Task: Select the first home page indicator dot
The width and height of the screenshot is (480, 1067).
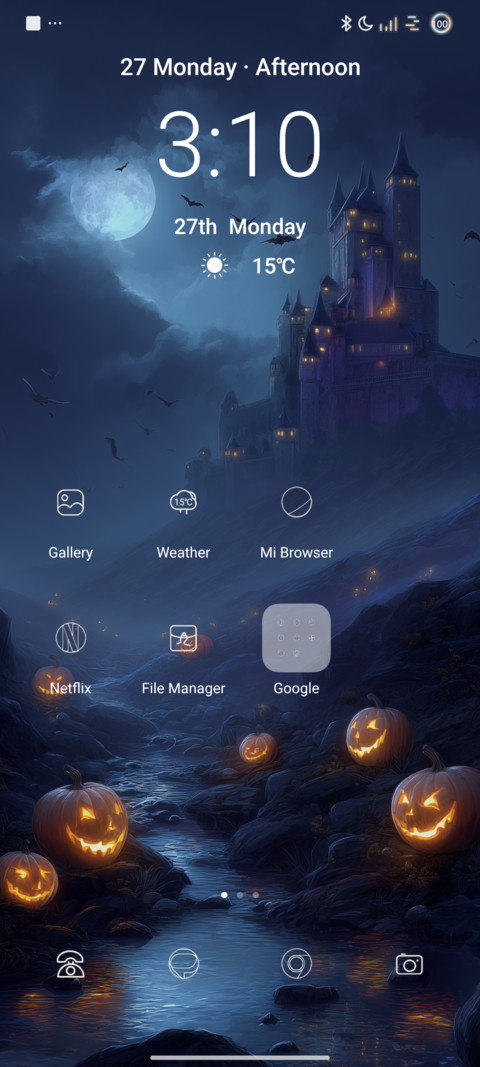Action: (225, 895)
